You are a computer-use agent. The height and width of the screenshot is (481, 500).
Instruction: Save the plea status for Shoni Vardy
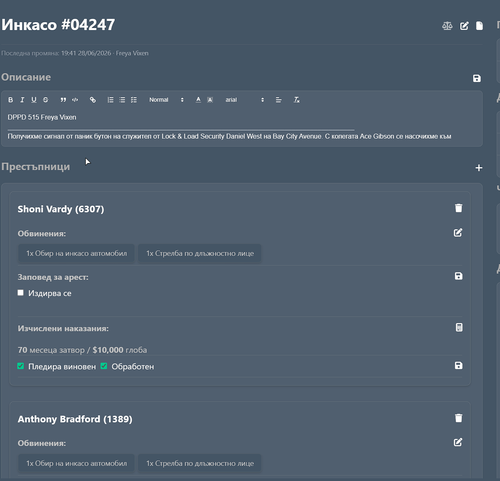tap(459, 365)
